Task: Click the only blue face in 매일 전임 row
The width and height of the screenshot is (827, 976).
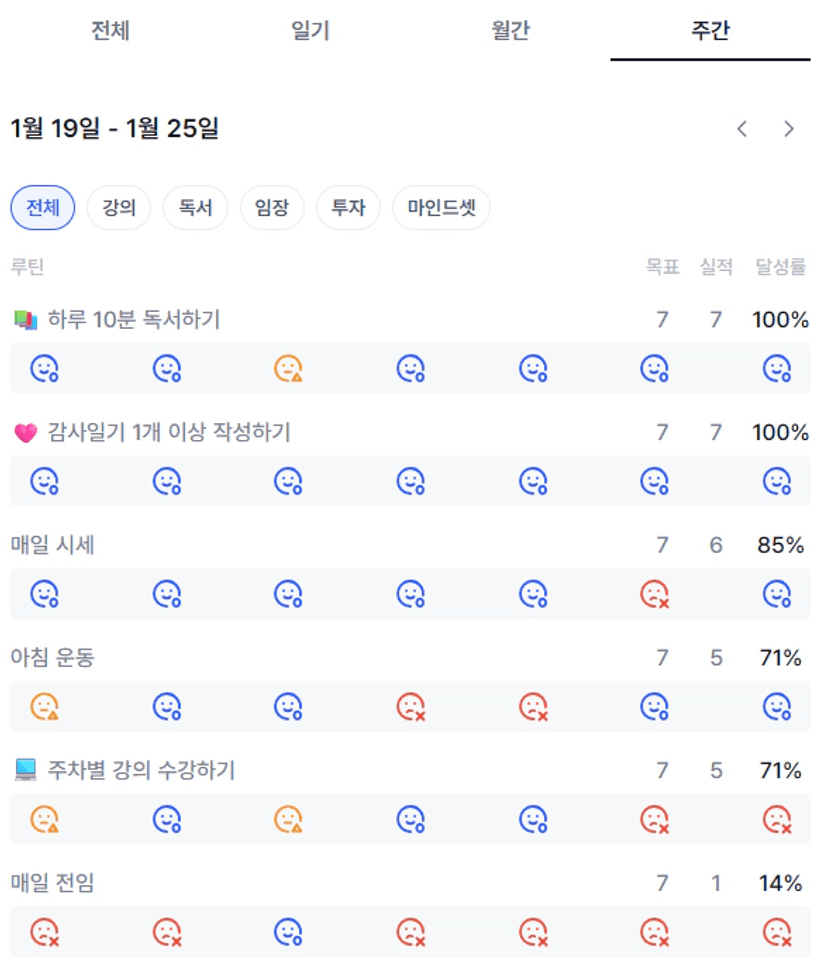Action: (288, 933)
